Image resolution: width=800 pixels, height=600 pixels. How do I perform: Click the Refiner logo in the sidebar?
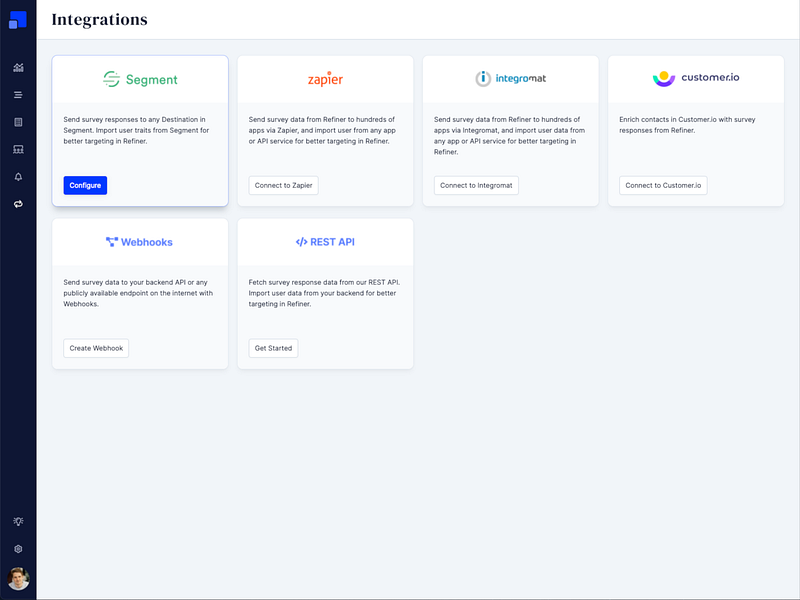(18, 20)
